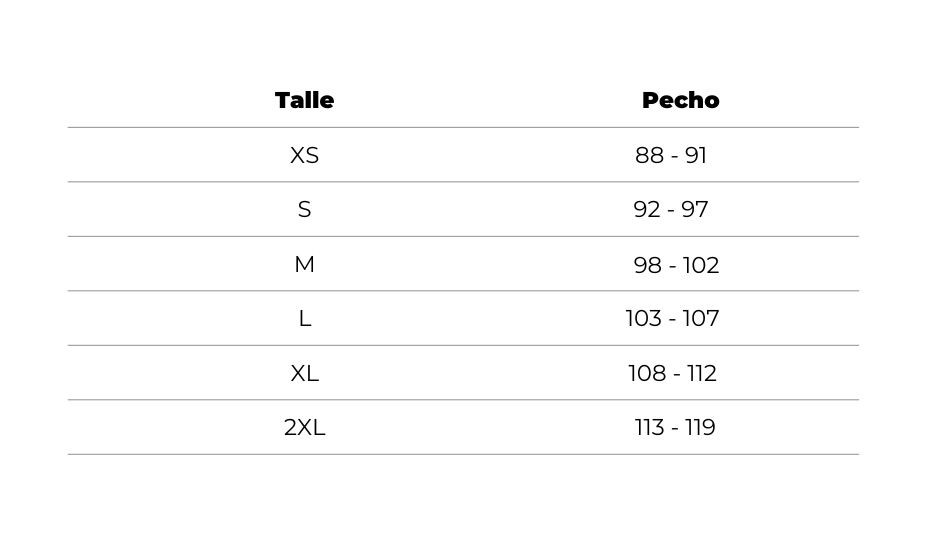Select the 2XL size cell
This screenshot has height=557, width=948.
coord(304,428)
